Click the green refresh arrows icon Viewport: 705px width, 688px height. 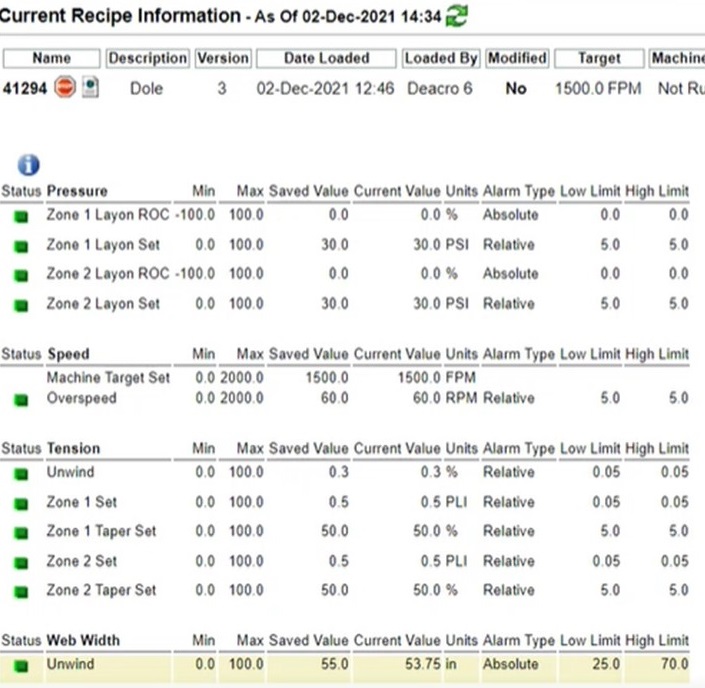point(458,15)
